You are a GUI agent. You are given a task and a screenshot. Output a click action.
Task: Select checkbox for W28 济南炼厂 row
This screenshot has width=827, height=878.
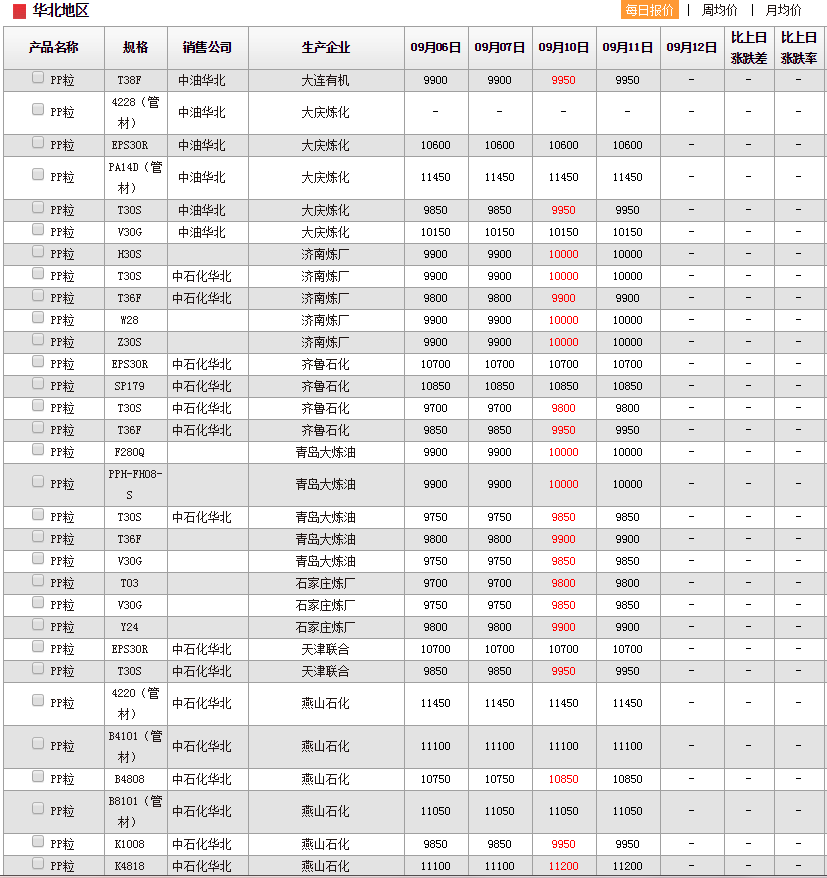click(x=38, y=317)
